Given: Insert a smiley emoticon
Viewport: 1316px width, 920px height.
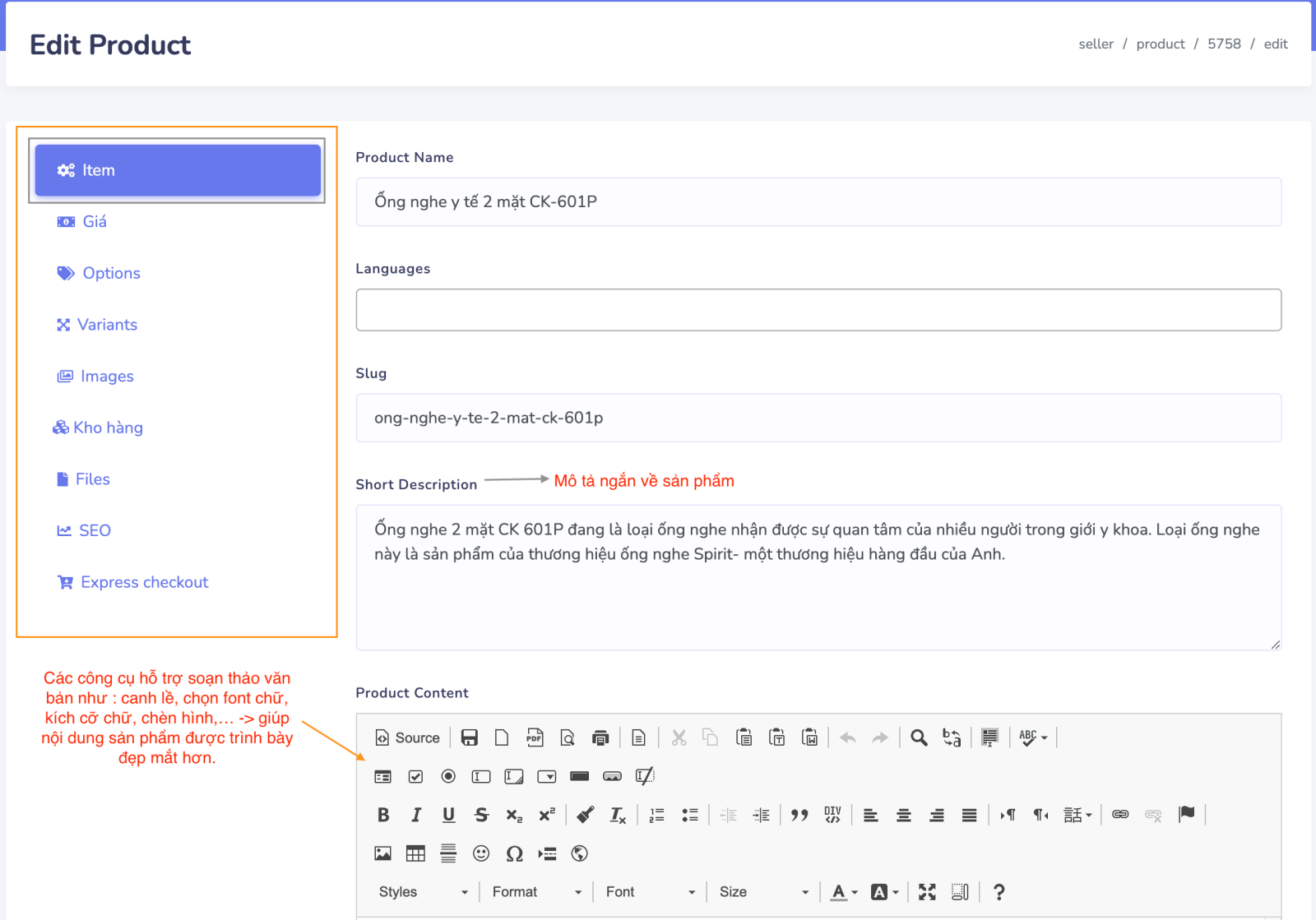Looking at the screenshot, I should pos(481,853).
